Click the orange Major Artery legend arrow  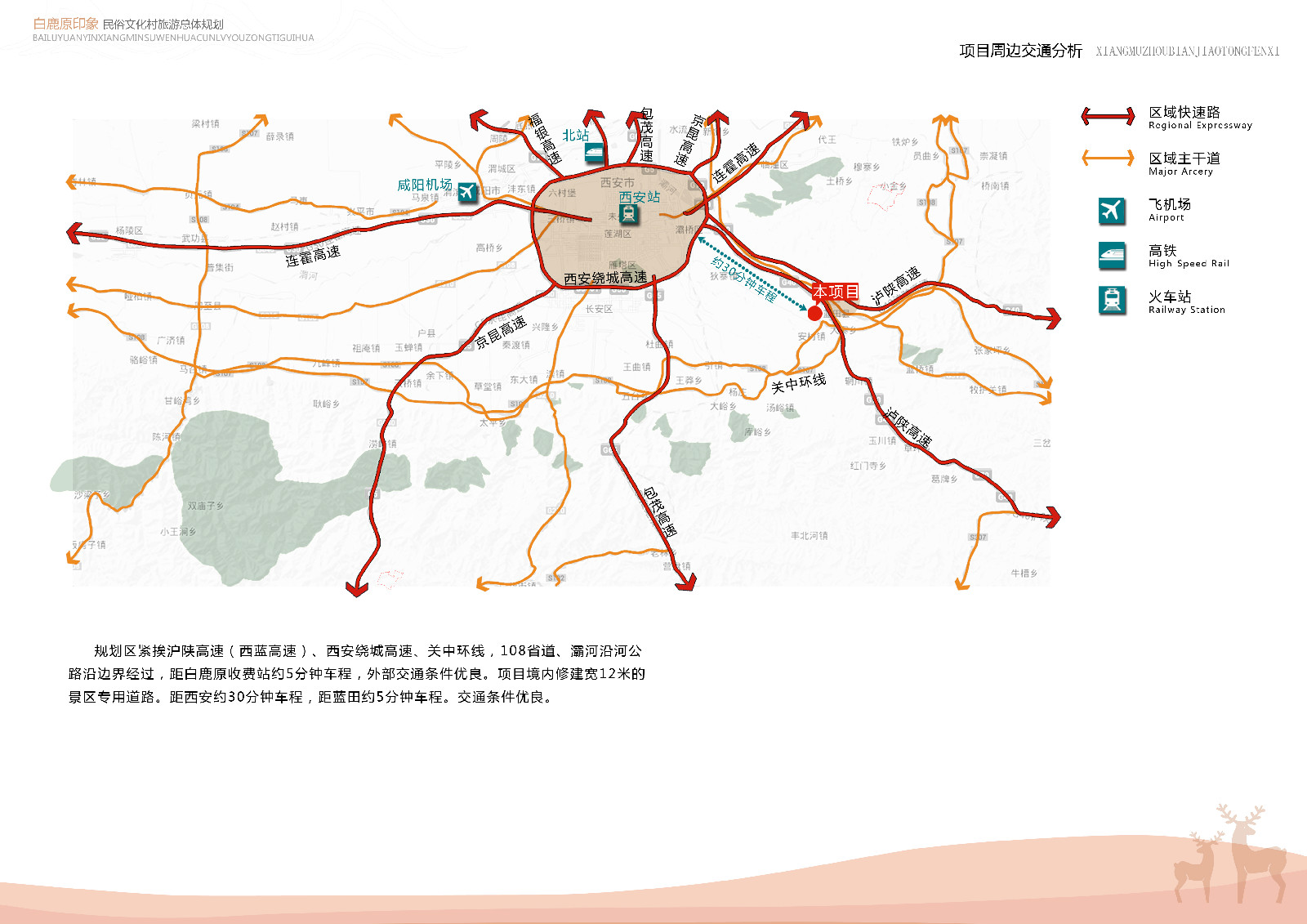click(x=1108, y=158)
